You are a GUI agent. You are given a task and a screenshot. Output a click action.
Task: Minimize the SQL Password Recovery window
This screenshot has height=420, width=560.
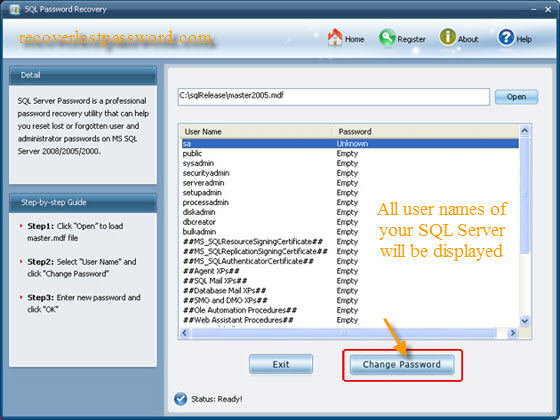coord(534,10)
